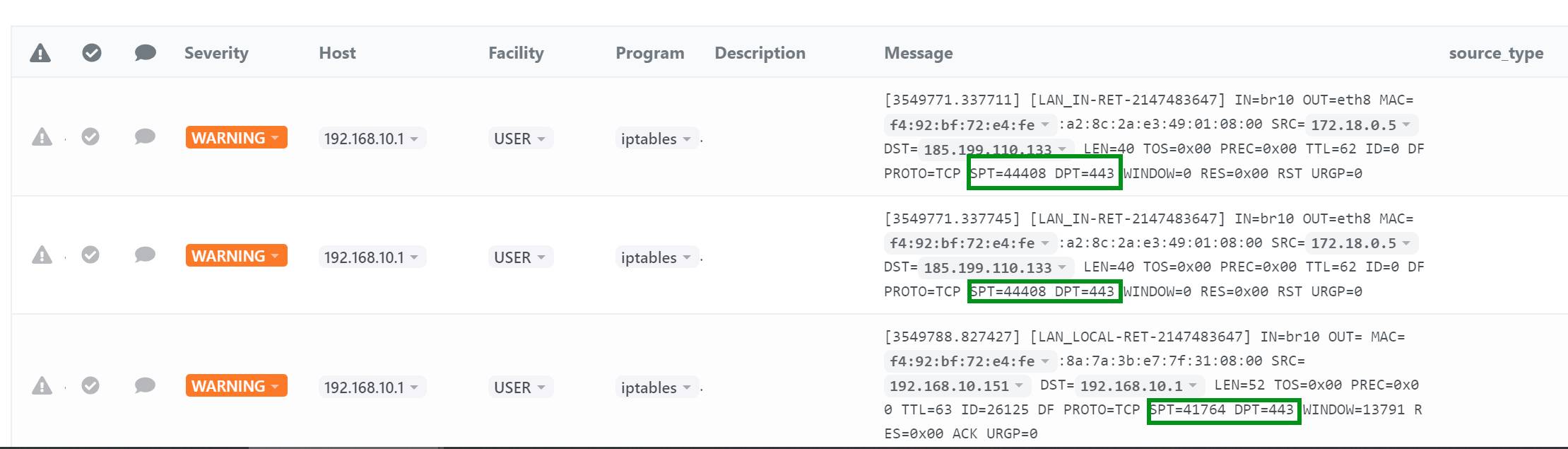Open WARNING severity dropdown in first row
The image size is (1568, 449).
pyautogui.click(x=236, y=137)
